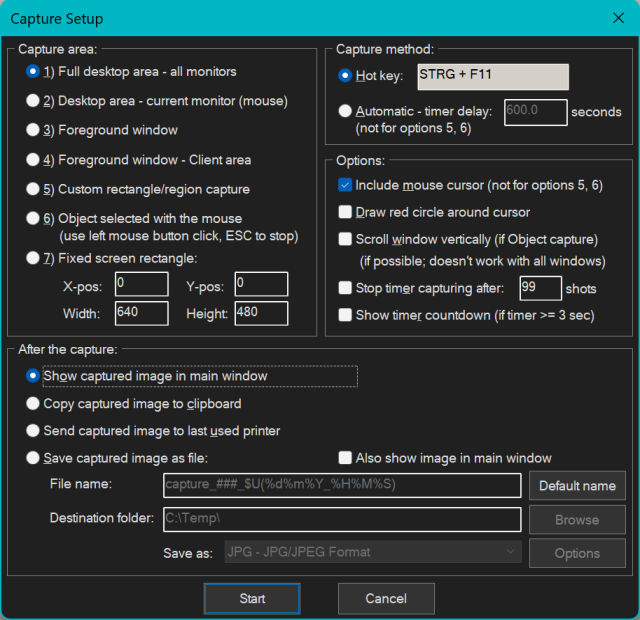The image size is (640, 620).
Task: Enable Draw red circle around cursor
Action: 346,212
